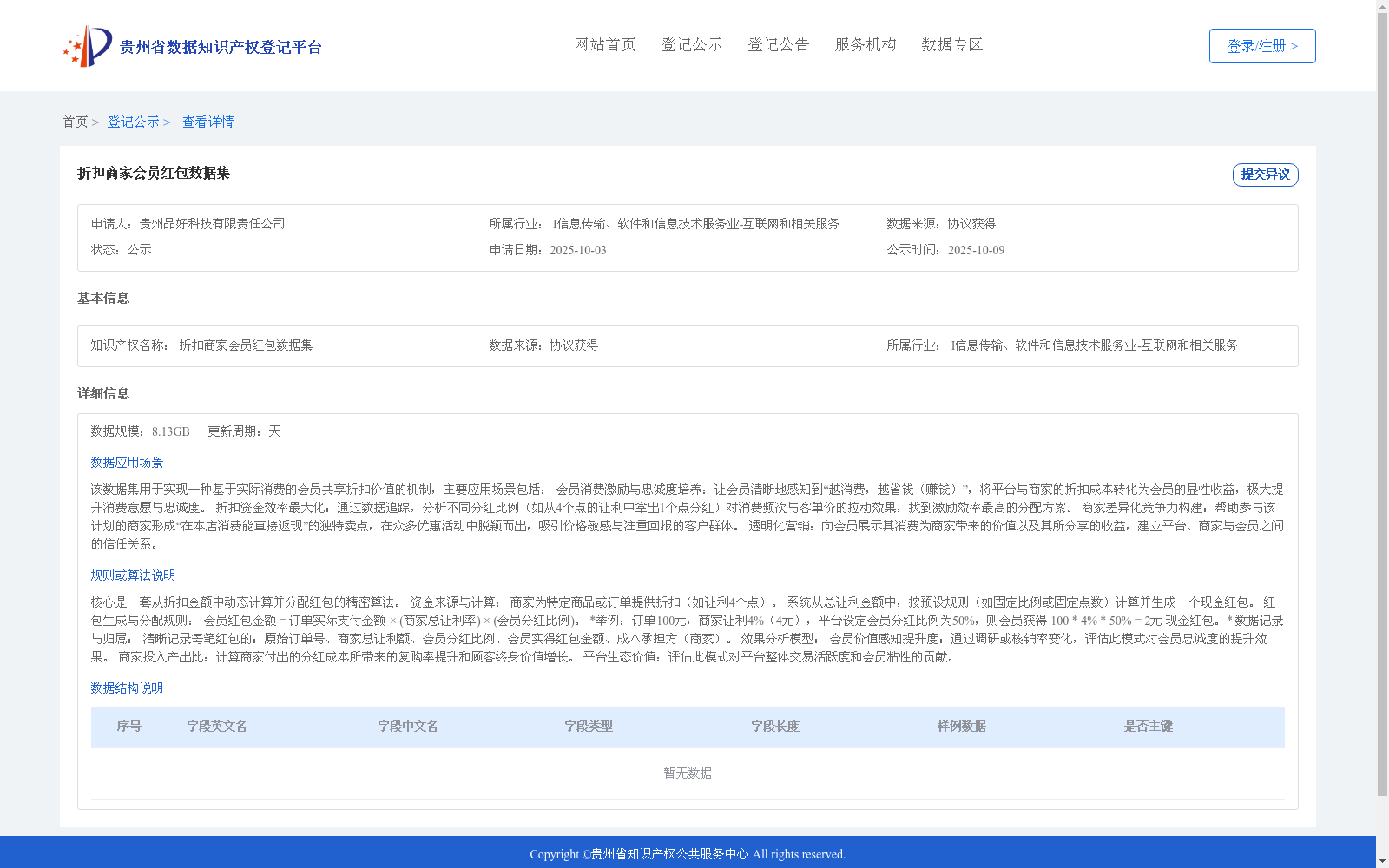Click the 基本信息 section heading
Viewport: 1389px width, 868px height.
(103, 299)
